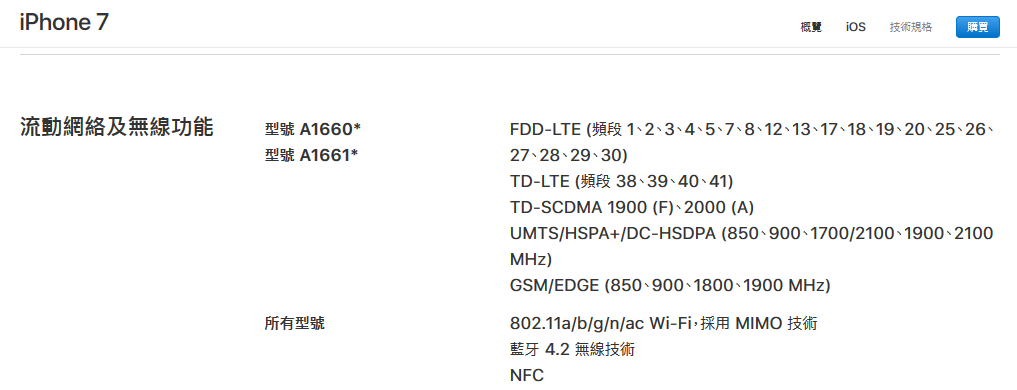Select the 型號 A1661* model label
This screenshot has height=390, width=1017.
tap(311, 156)
